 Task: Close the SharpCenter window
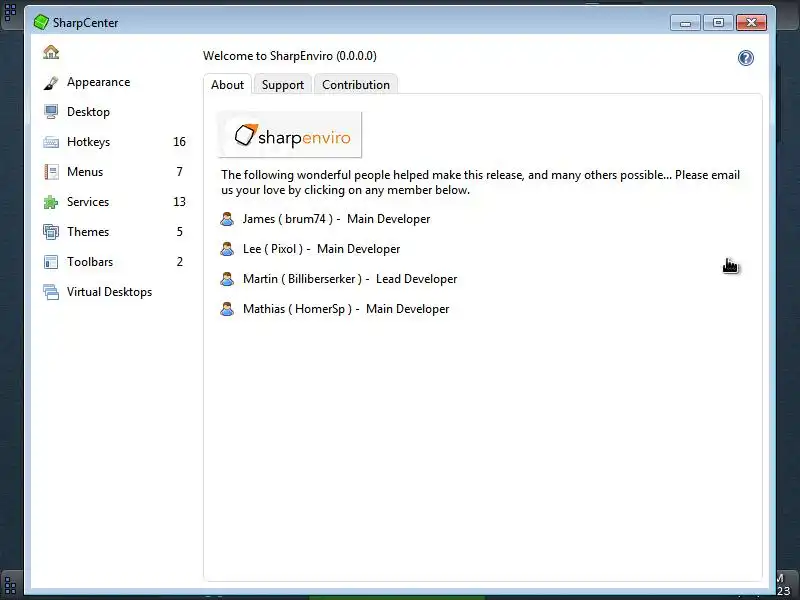751,23
